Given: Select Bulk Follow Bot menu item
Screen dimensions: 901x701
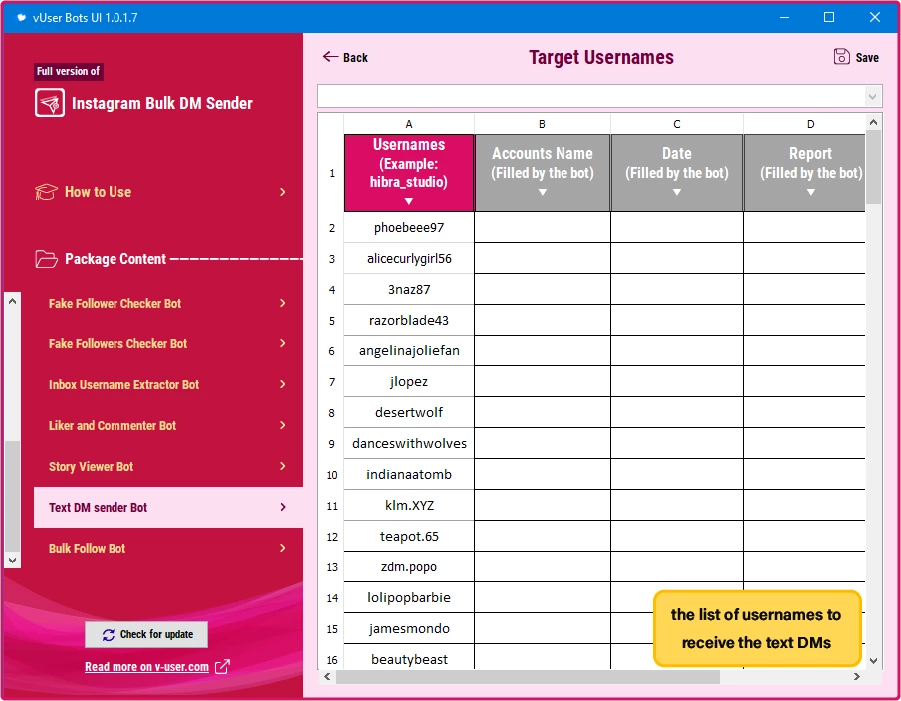Looking at the screenshot, I should click(x=168, y=548).
